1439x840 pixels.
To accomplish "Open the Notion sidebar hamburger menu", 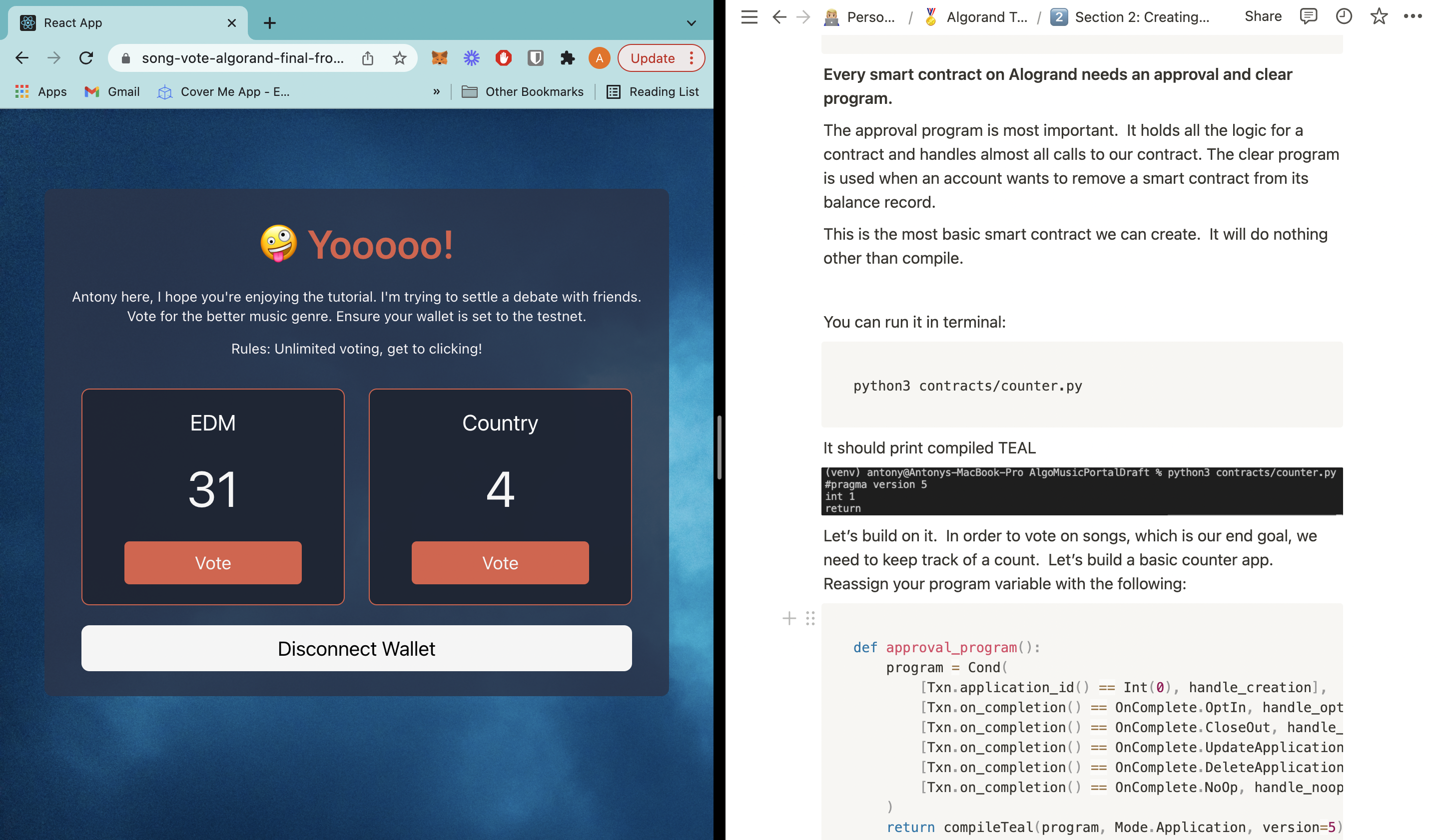I will pyautogui.click(x=749, y=17).
